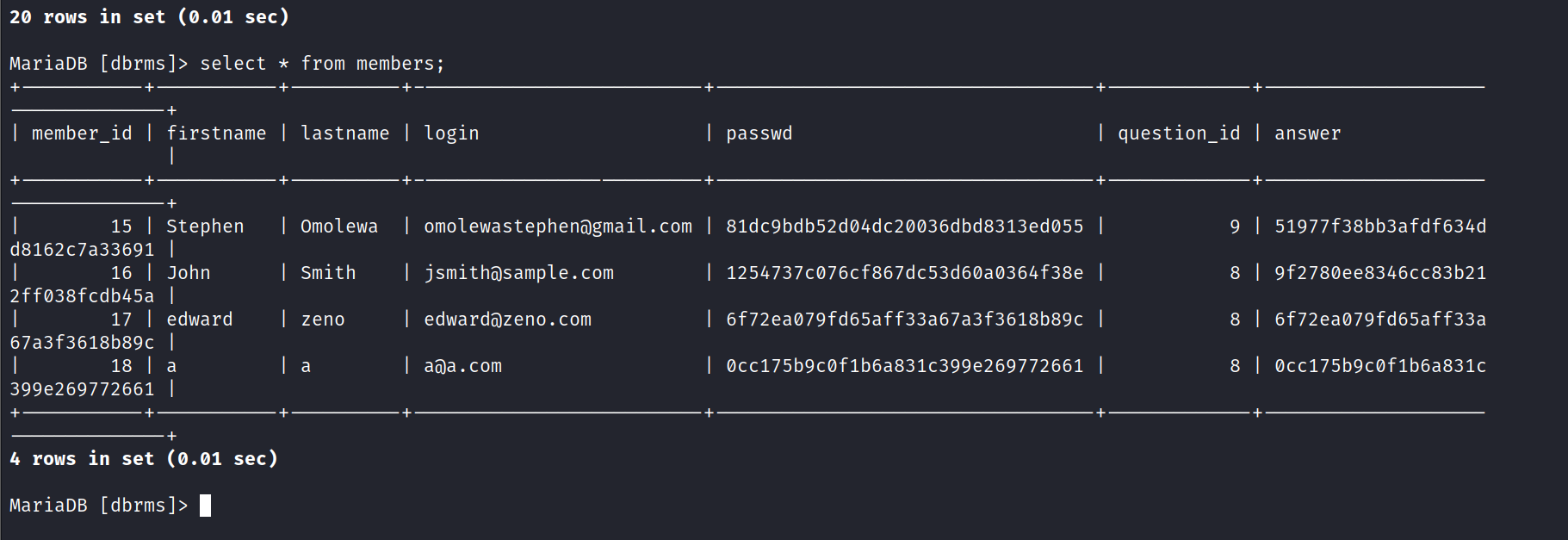
Task: Click the 'select * from members;' command text
Action: pos(322,64)
